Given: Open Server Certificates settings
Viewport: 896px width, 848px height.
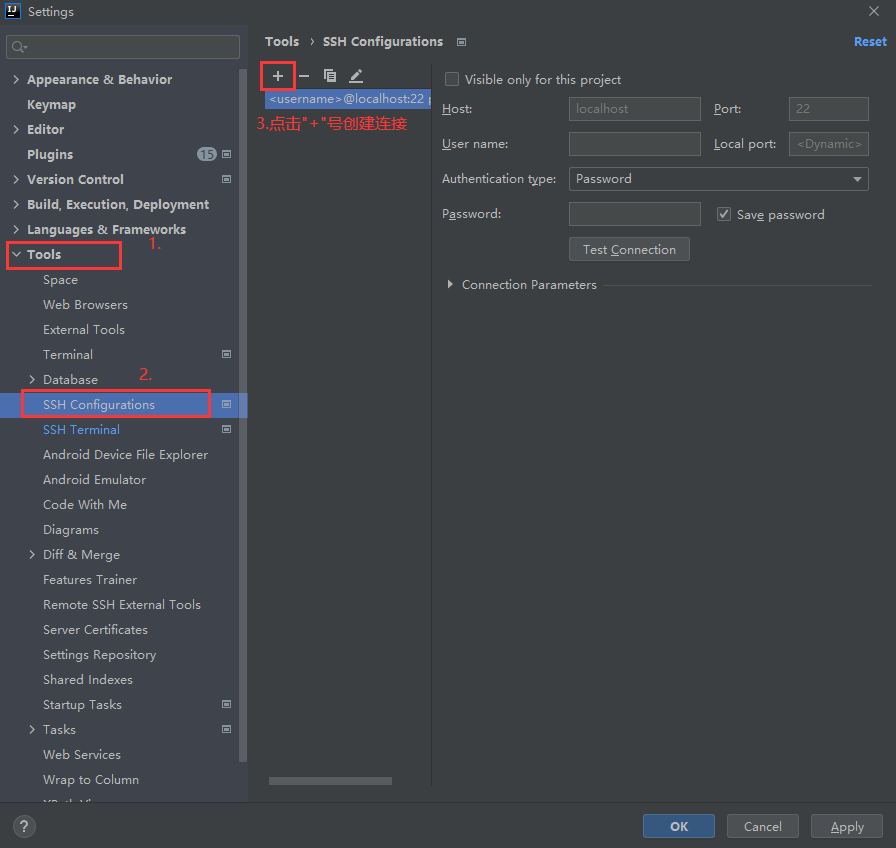Looking at the screenshot, I should [95, 630].
